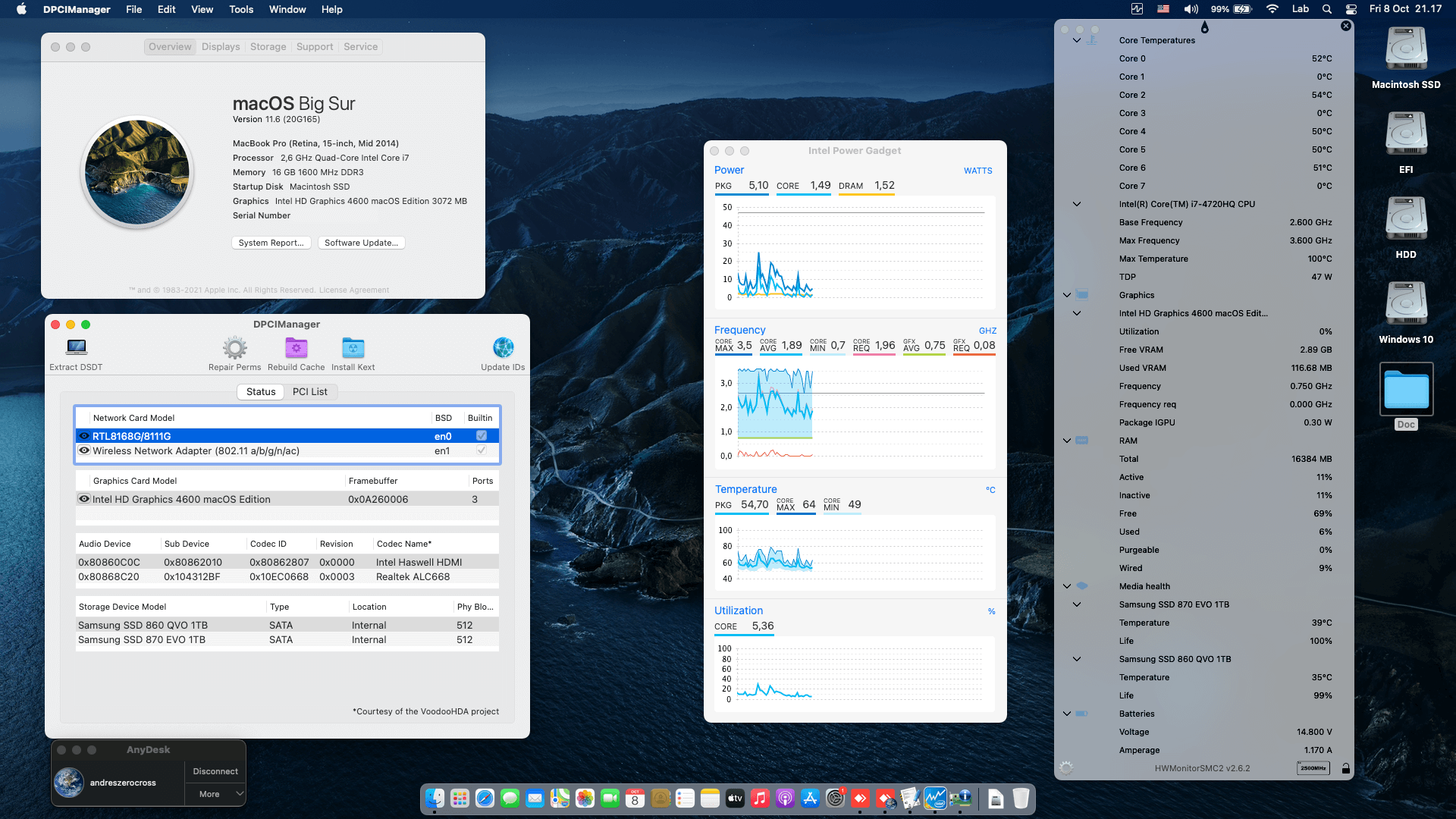Click eye icon beside RTL8168G/8111G
This screenshot has width=1456, height=819.
(84, 436)
